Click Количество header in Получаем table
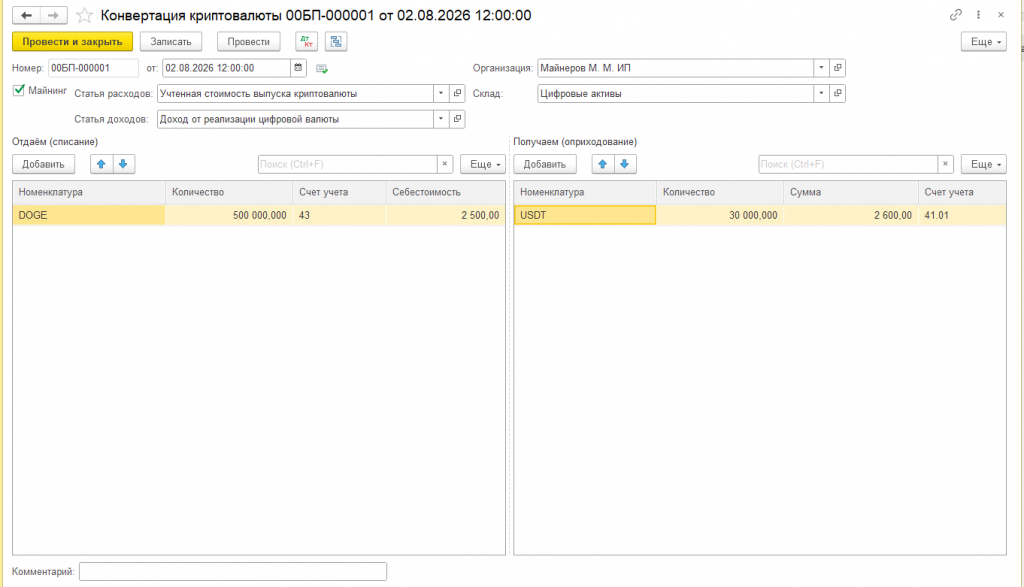 (x=720, y=192)
